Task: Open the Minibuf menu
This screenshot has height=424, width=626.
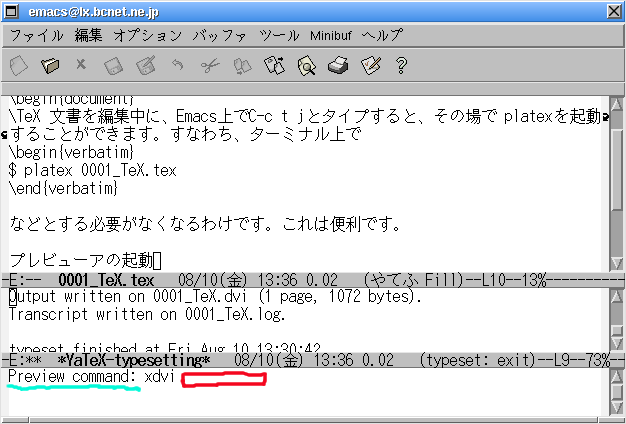Action: 331,36
